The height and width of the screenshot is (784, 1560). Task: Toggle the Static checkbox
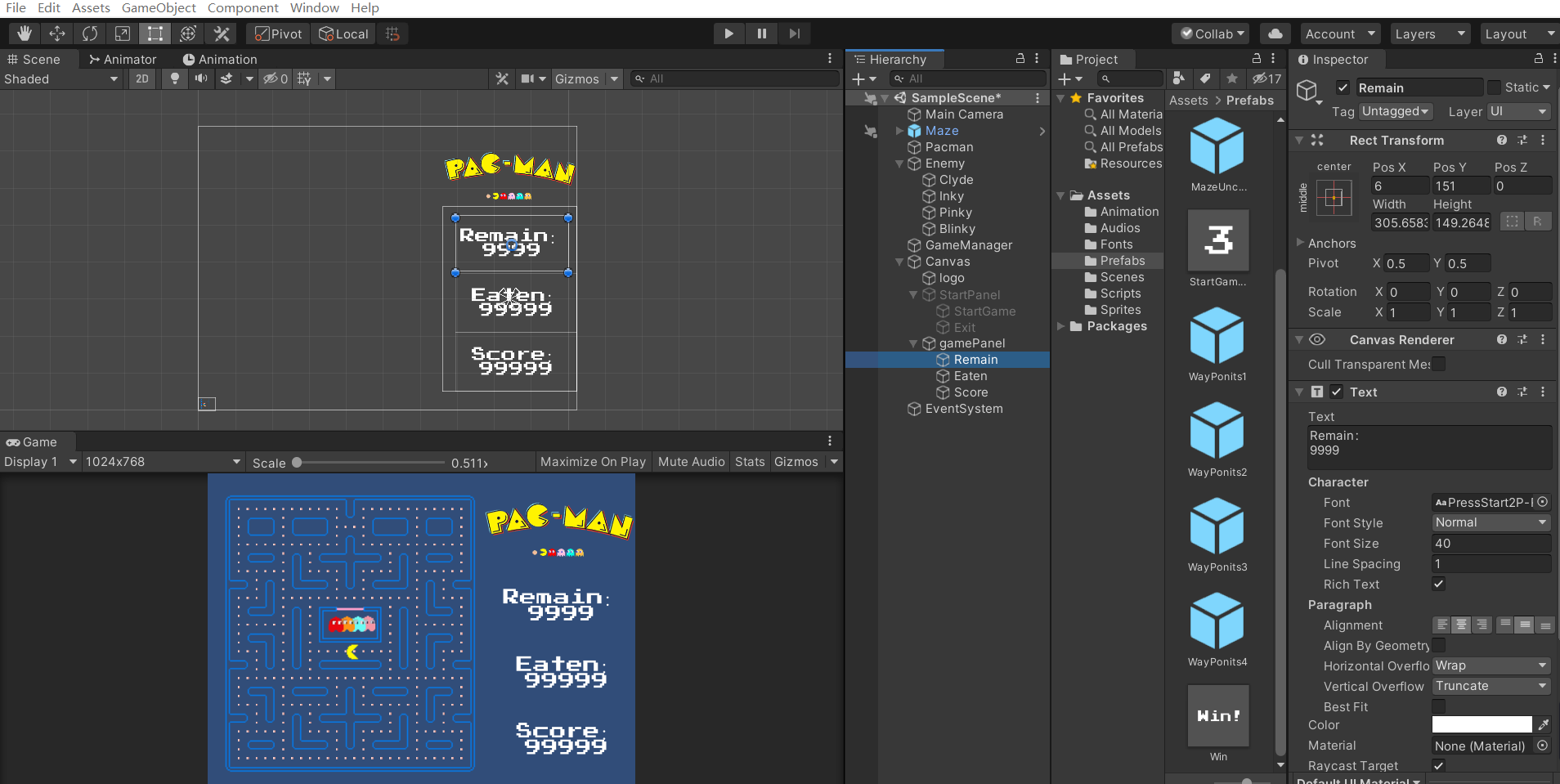click(x=1495, y=87)
